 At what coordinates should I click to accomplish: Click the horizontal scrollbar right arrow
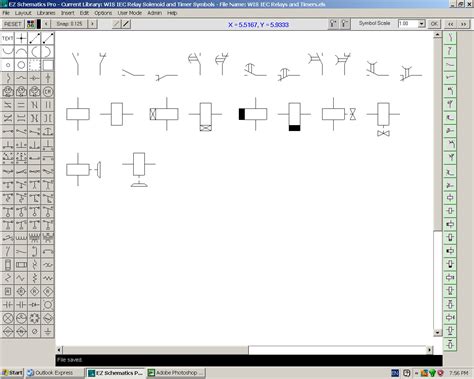click(429, 350)
